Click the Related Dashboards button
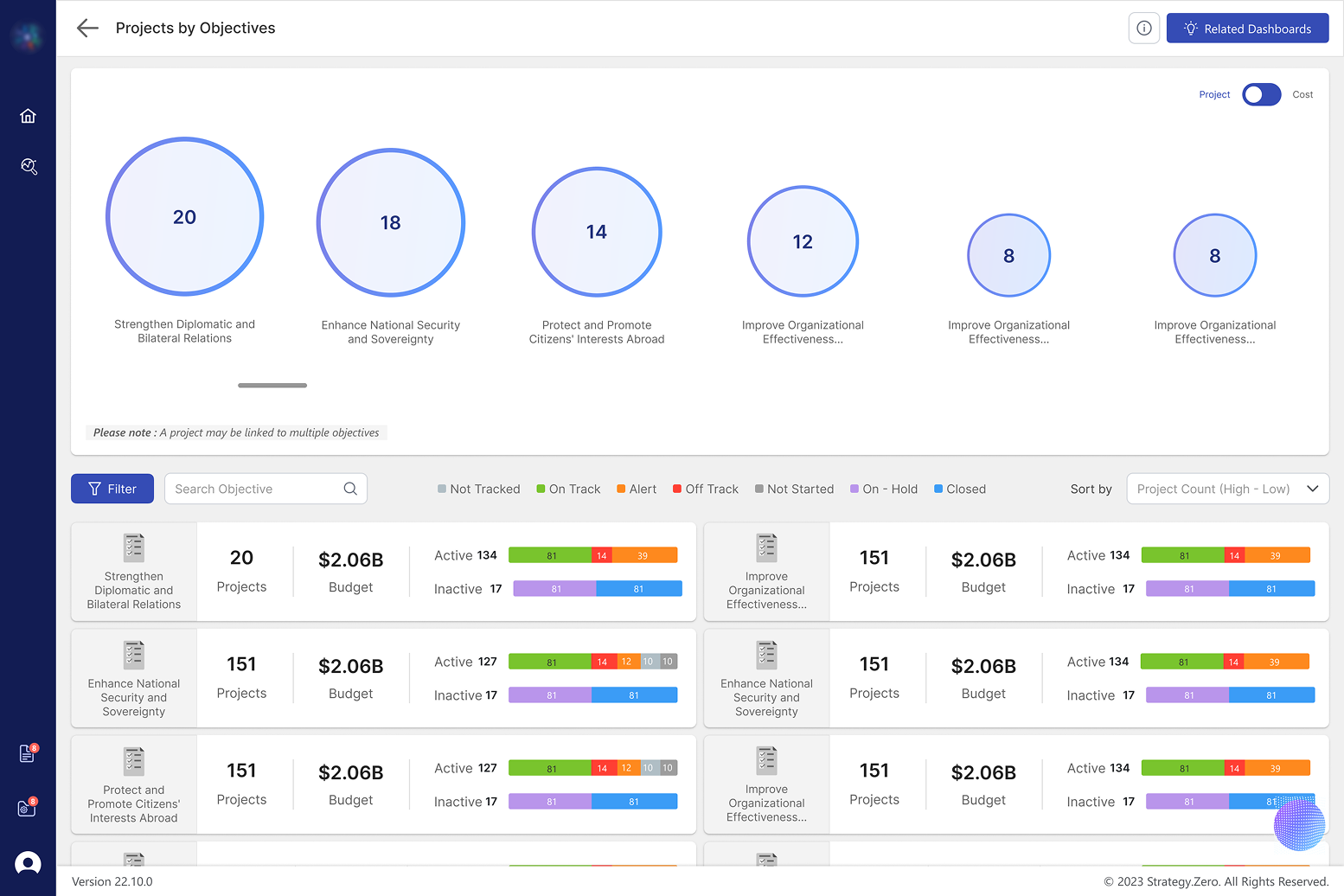The image size is (1344, 896). coord(1247,29)
